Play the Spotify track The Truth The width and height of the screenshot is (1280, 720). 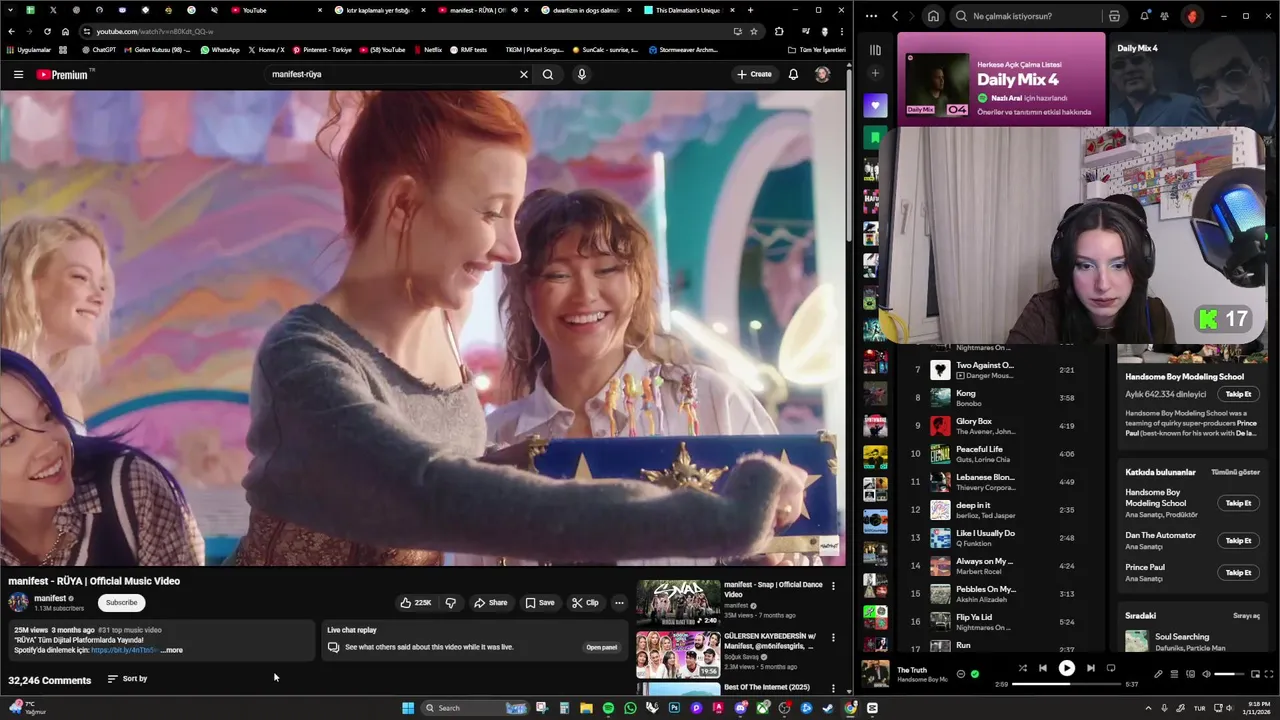pos(1066,668)
